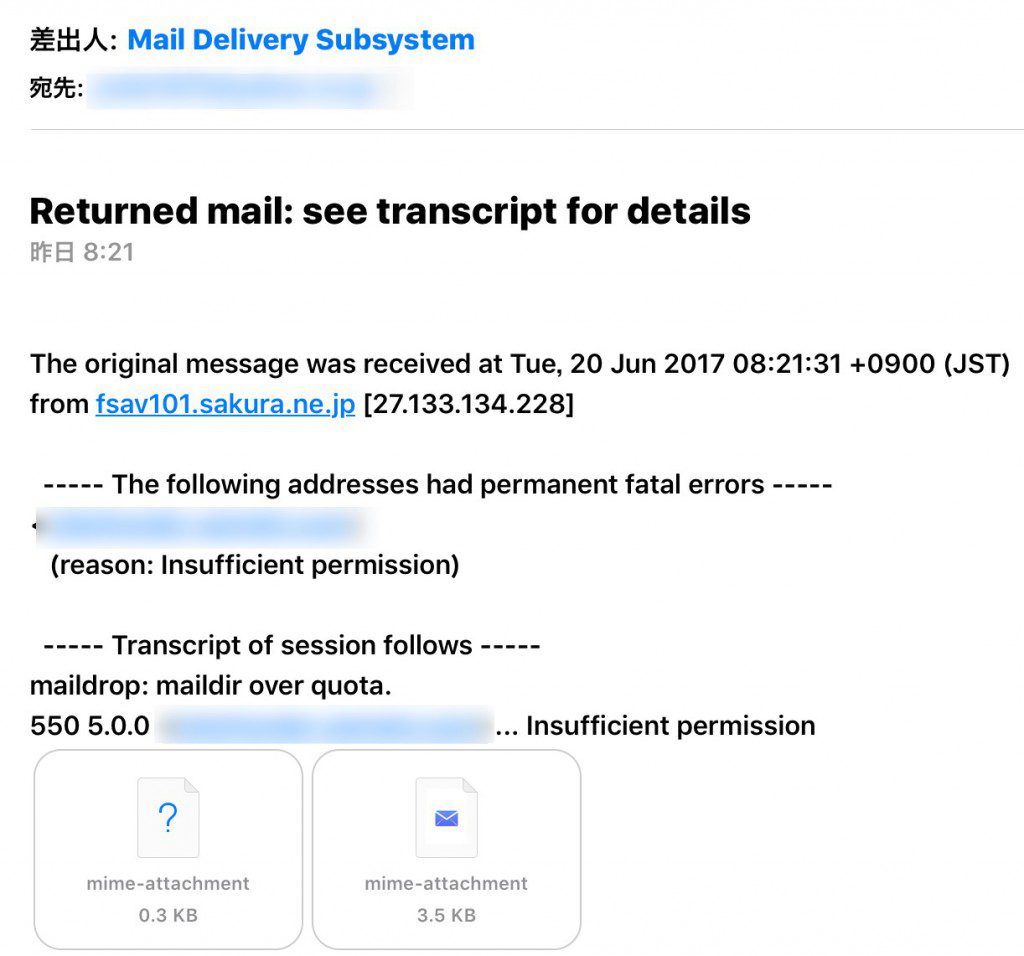Click the blurred address after 550 5.0.0

[x=325, y=725]
